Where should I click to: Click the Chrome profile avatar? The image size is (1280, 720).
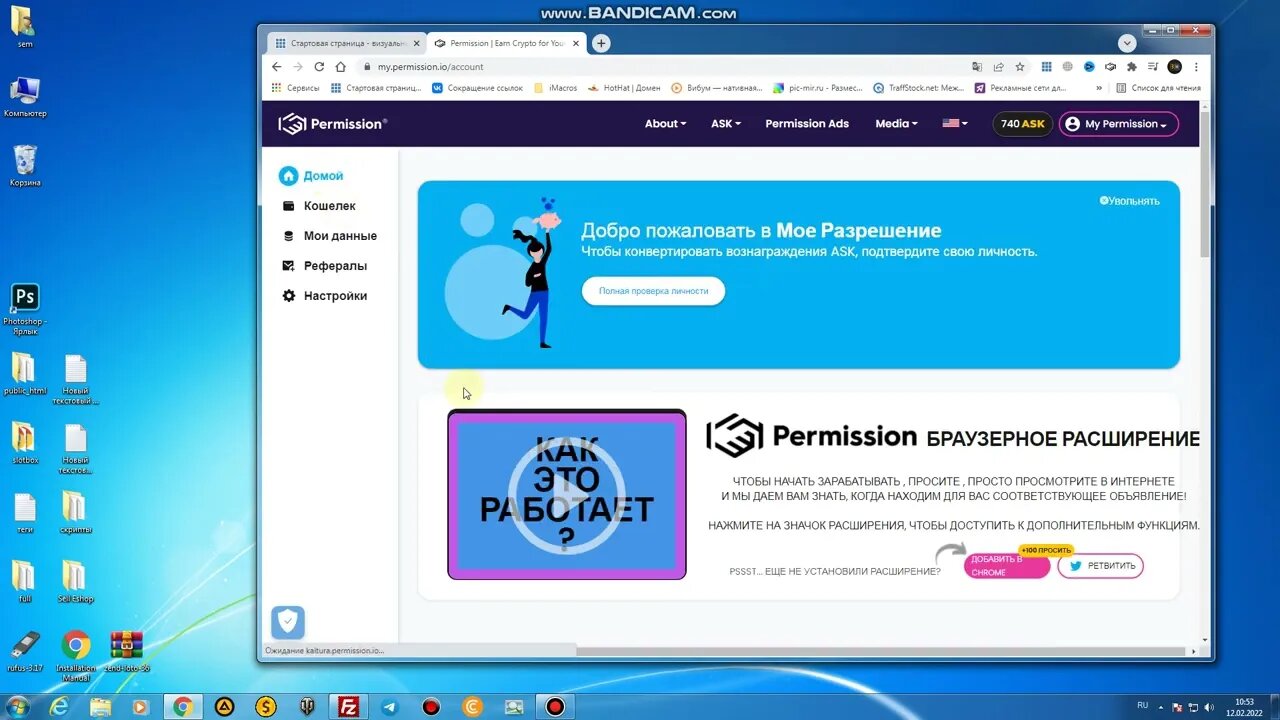pyautogui.click(x=1174, y=67)
